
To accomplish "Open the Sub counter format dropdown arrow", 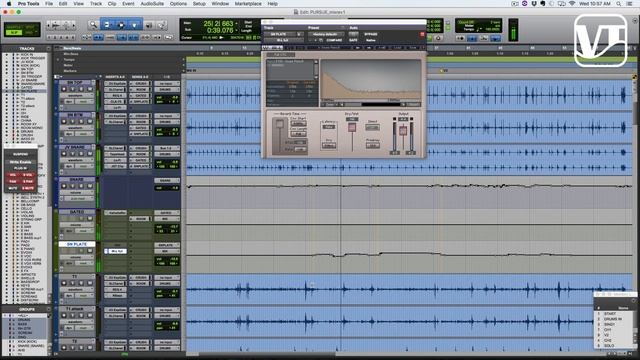I will pyautogui.click(x=237, y=30).
